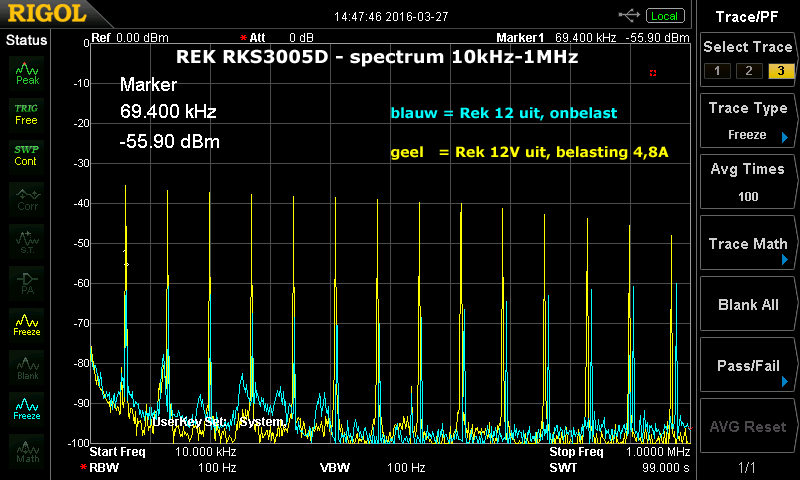The width and height of the screenshot is (800, 480).
Task: Click the SWP Cont sweep icon
Action: tap(26, 156)
